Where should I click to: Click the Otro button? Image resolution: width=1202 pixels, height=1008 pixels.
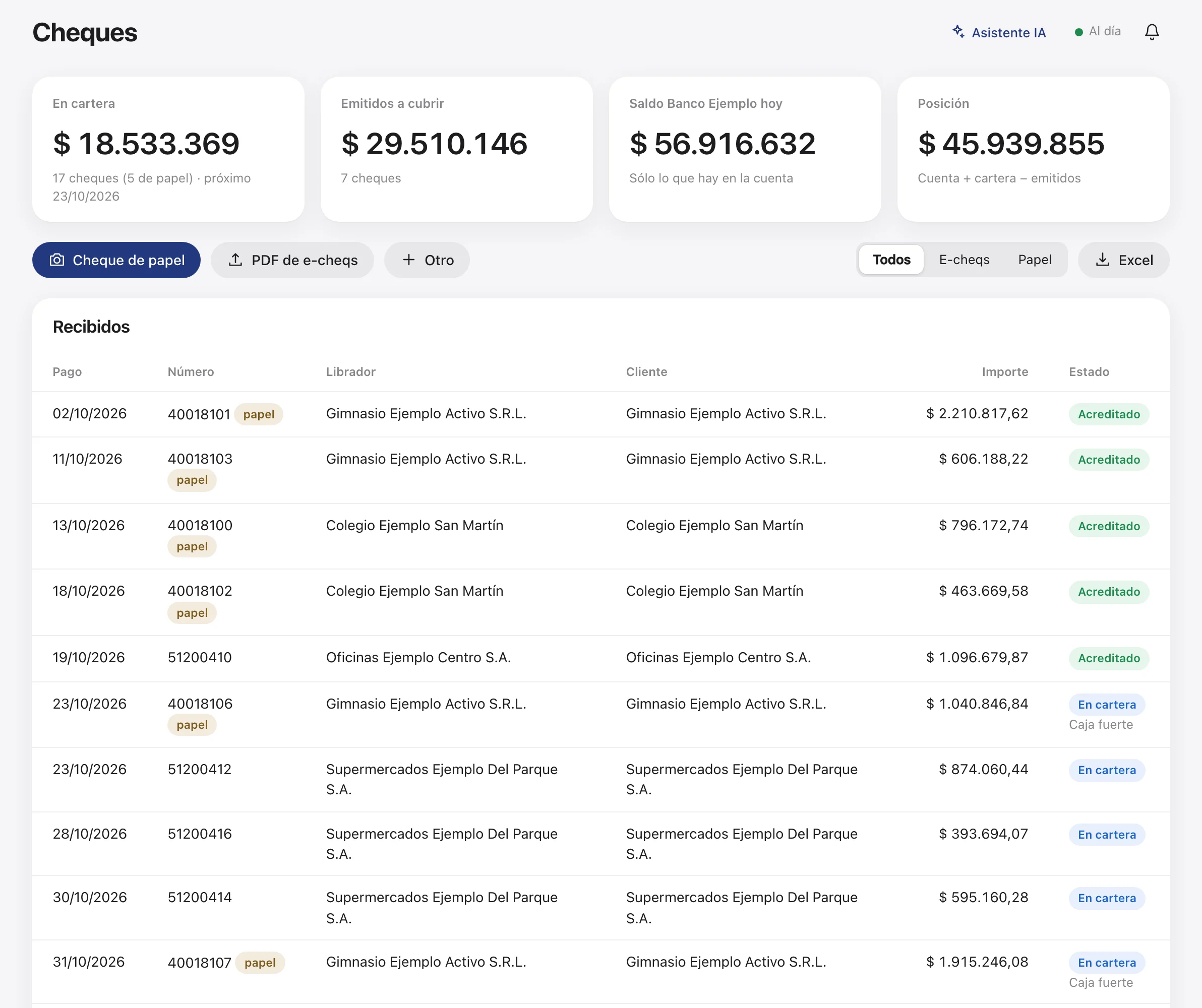[x=427, y=260]
